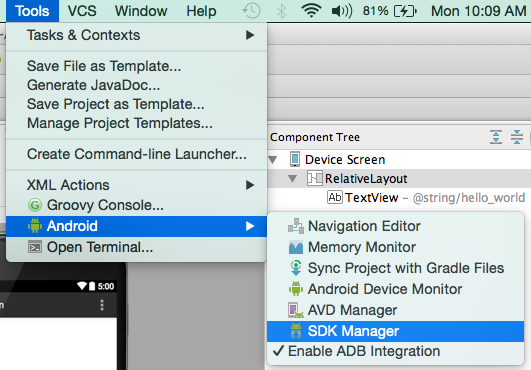
Task: Click the Device Screen phone icon
Action: click(x=295, y=159)
